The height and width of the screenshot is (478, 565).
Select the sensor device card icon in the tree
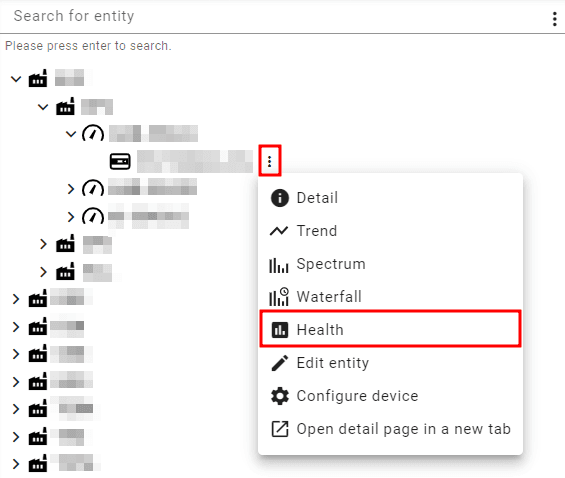(x=120, y=161)
